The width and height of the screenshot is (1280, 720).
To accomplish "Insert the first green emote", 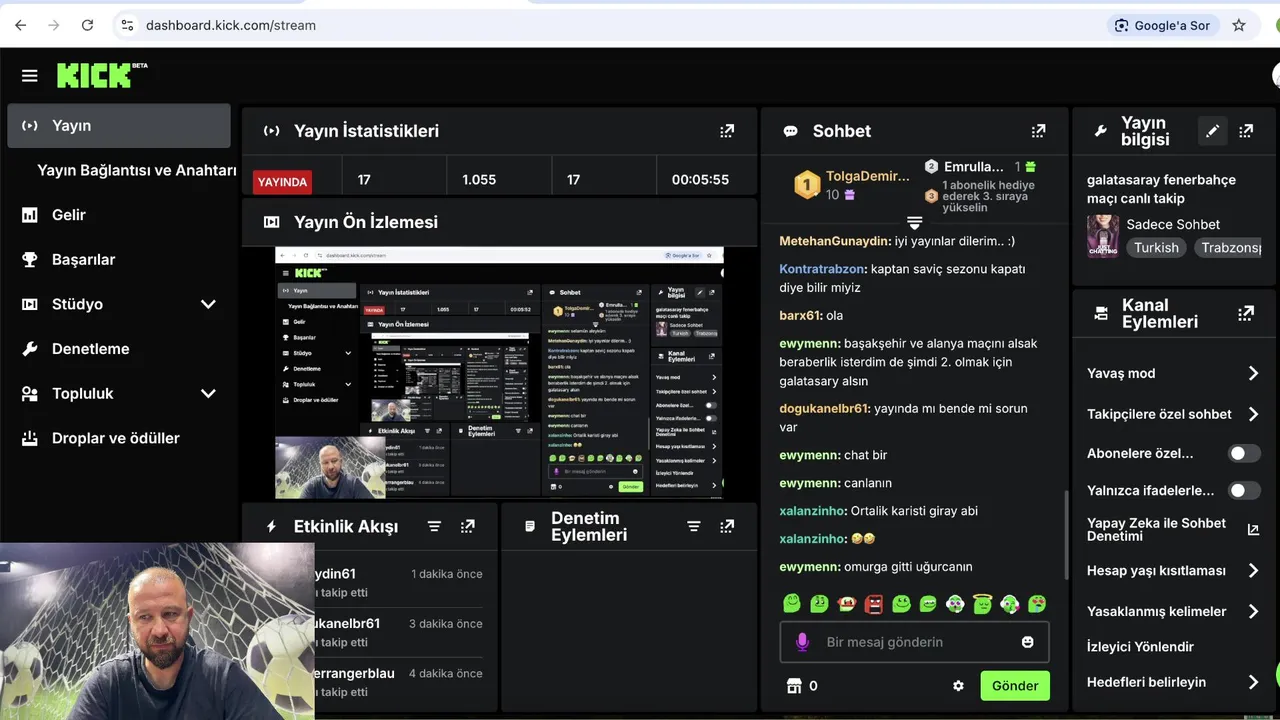I will click(x=791, y=603).
